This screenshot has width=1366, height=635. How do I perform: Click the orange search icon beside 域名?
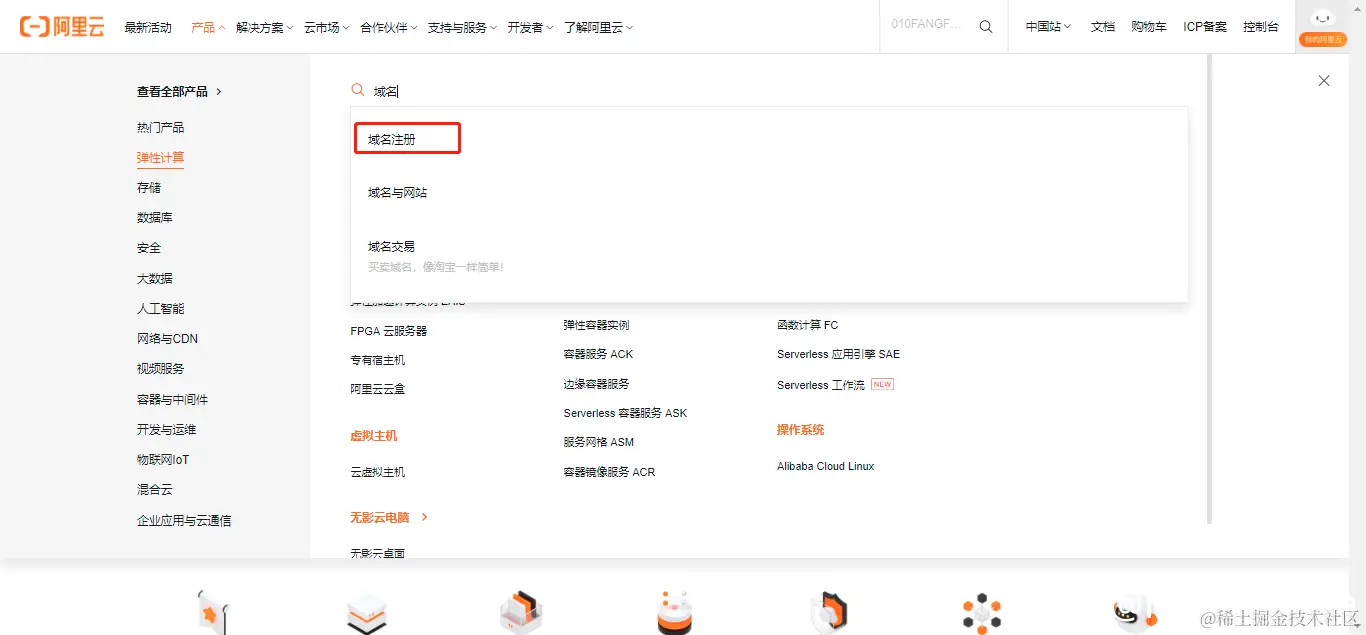(x=358, y=90)
